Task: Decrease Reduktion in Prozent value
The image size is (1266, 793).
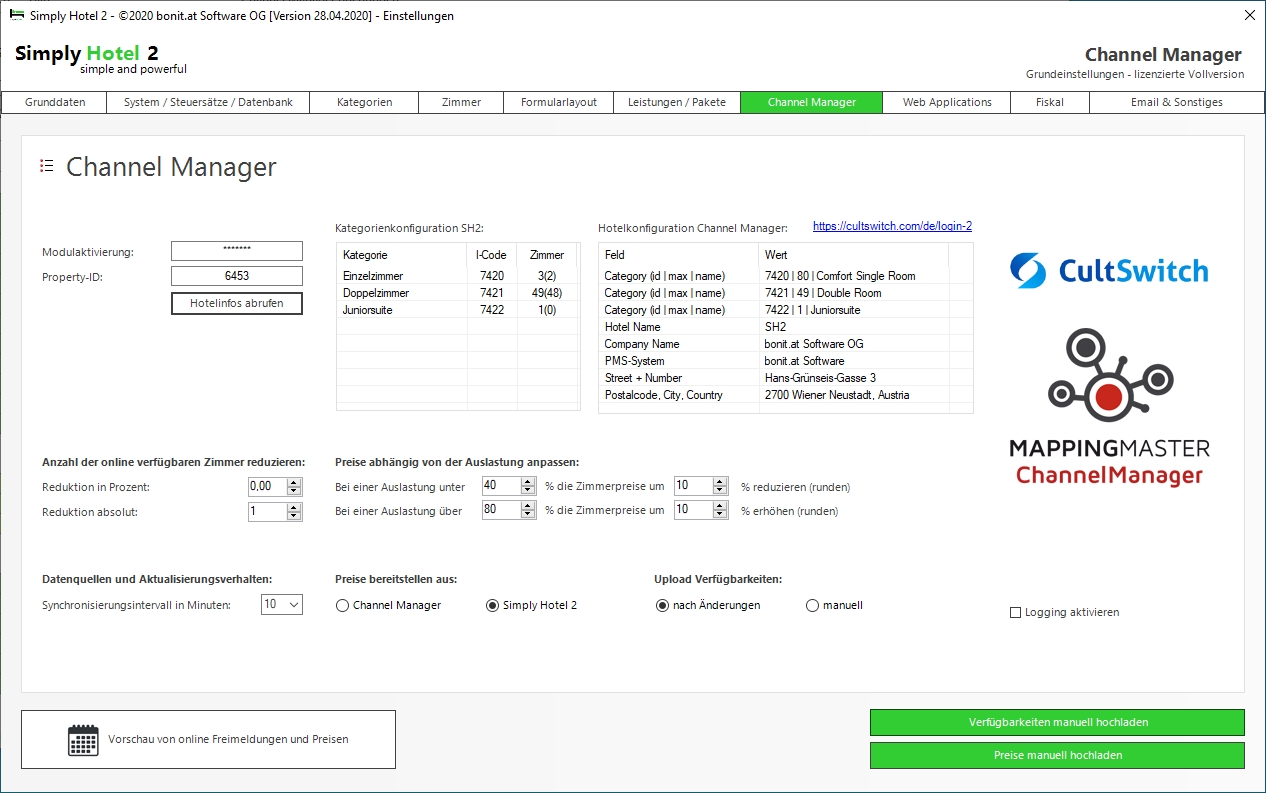Action: [294, 491]
